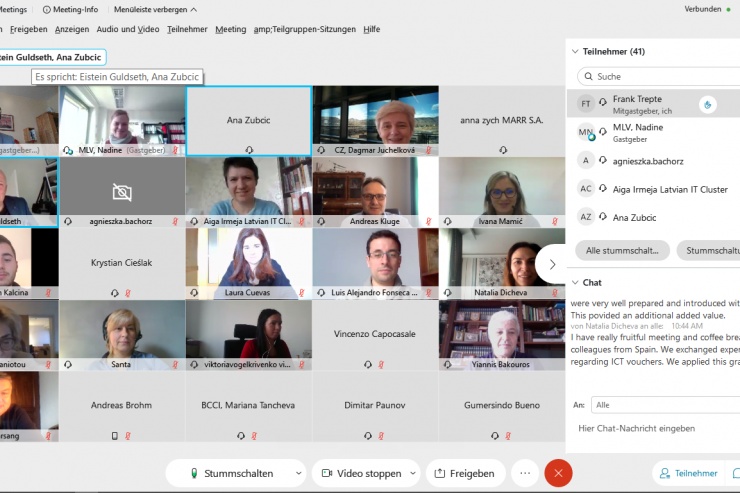Collapse the Teilnehmer (41) panel section
This screenshot has width=740, height=493.
coord(575,51)
